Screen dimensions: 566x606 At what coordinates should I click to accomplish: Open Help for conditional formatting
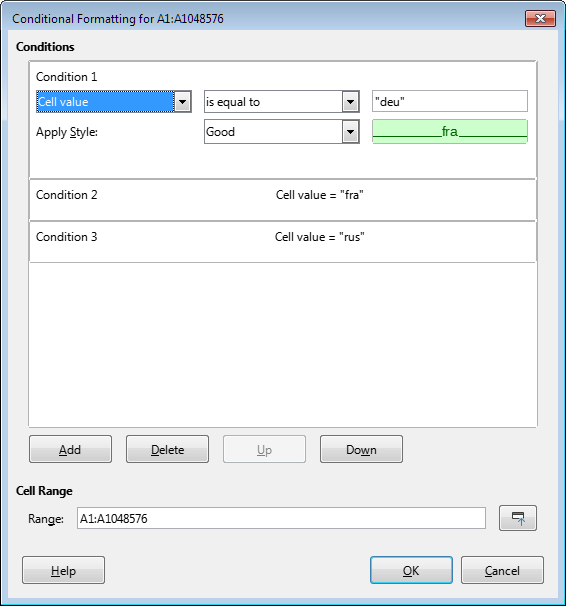pos(63,570)
